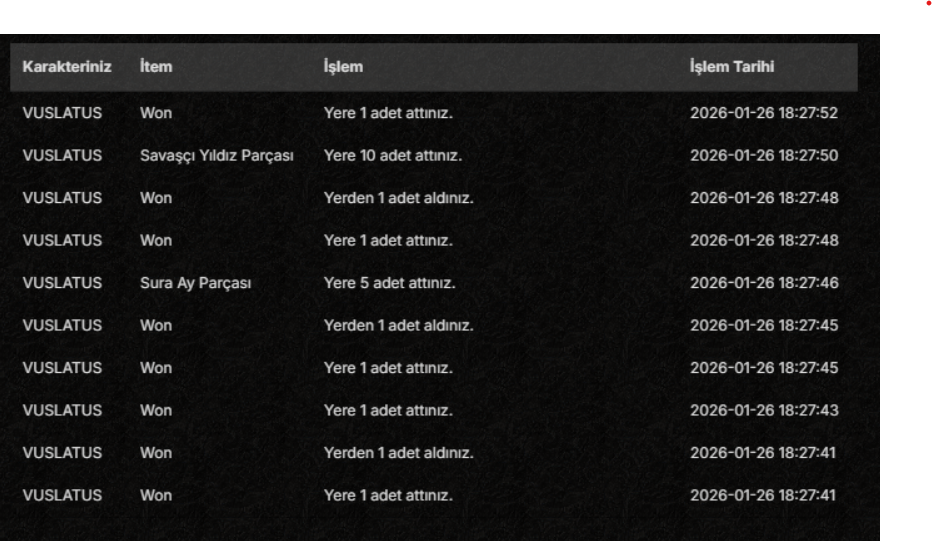932x541 pixels.
Task: Click the 'Yere 5 adet attınız.' entry
Action: click(389, 283)
